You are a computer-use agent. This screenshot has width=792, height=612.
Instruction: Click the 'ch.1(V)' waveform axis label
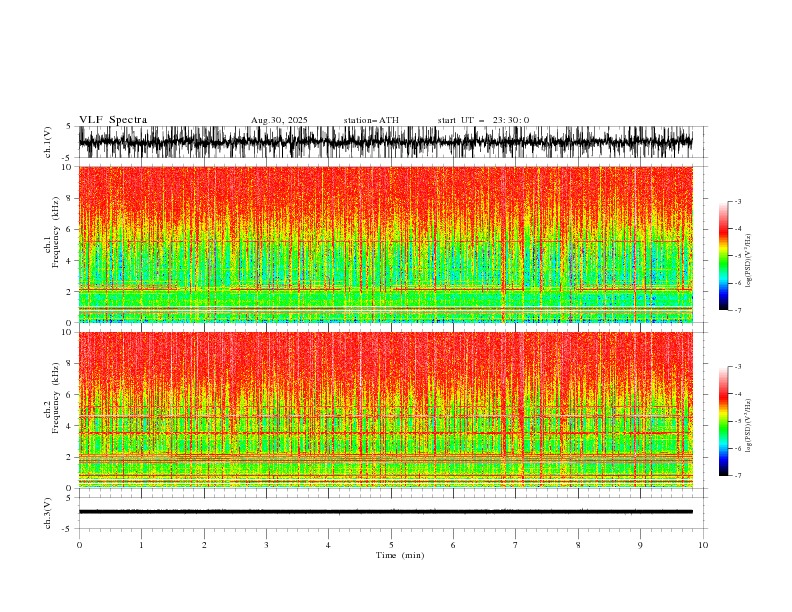[x=49, y=142]
